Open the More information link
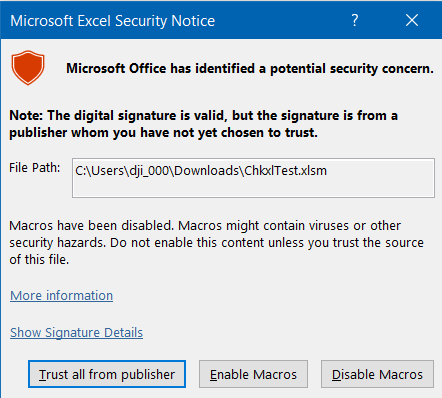 point(62,296)
